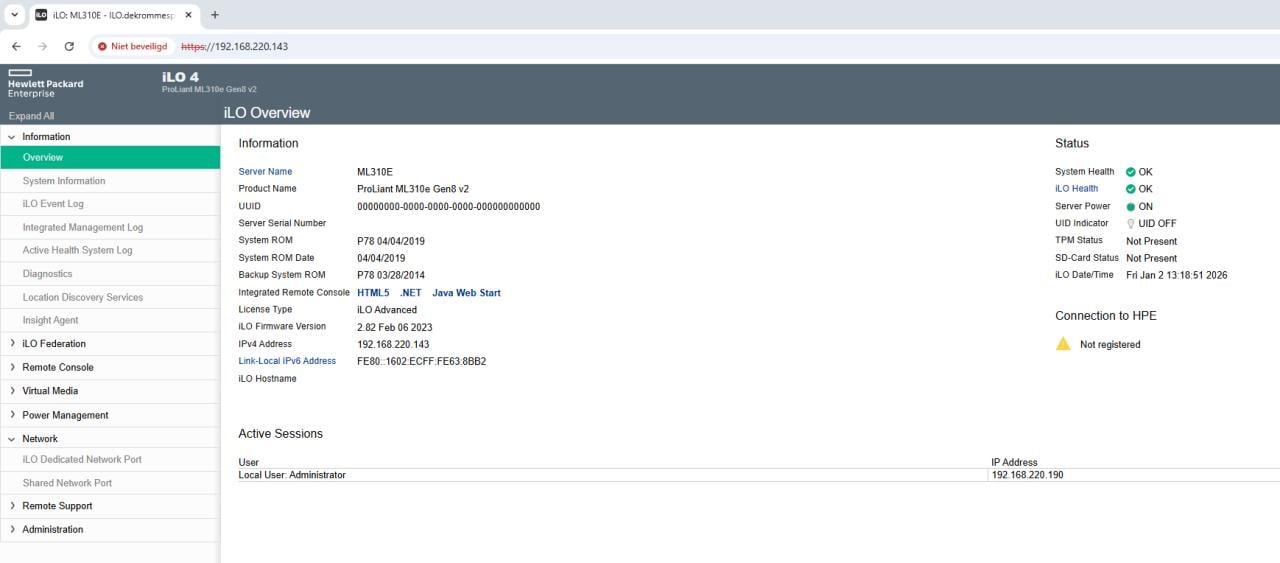1280x563 pixels.
Task: Launch Java Web Start console
Action: tap(466, 293)
